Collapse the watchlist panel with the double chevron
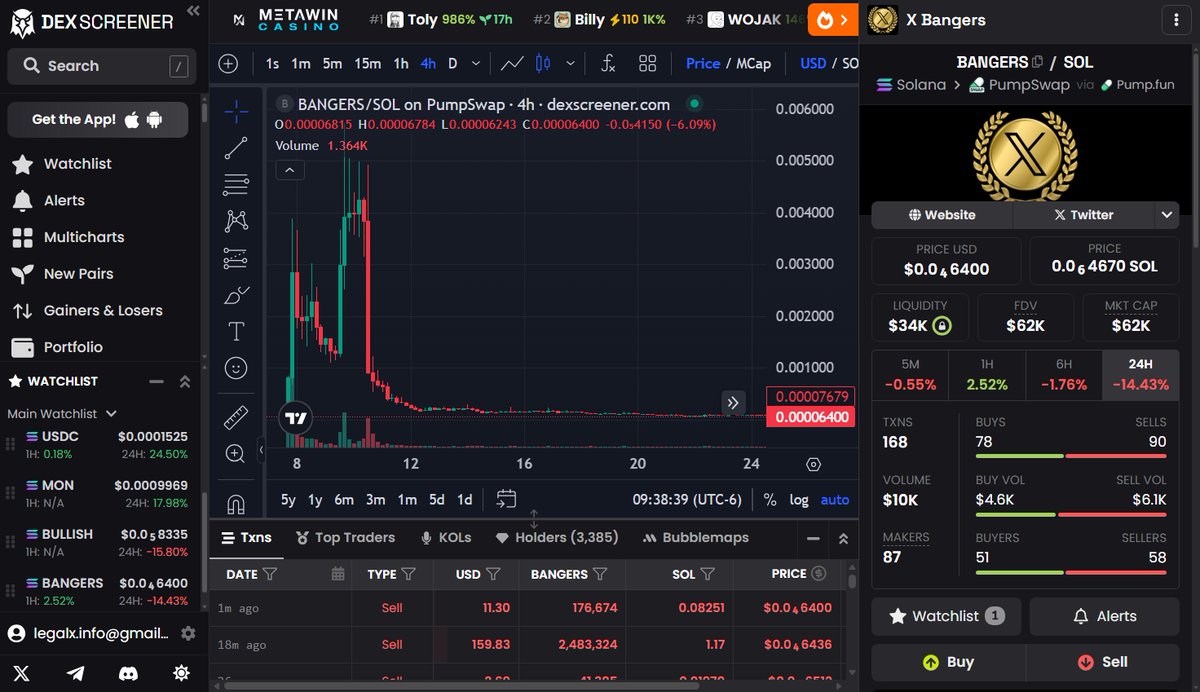Viewport: 1200px width, 692px height. tap(184, 382)
